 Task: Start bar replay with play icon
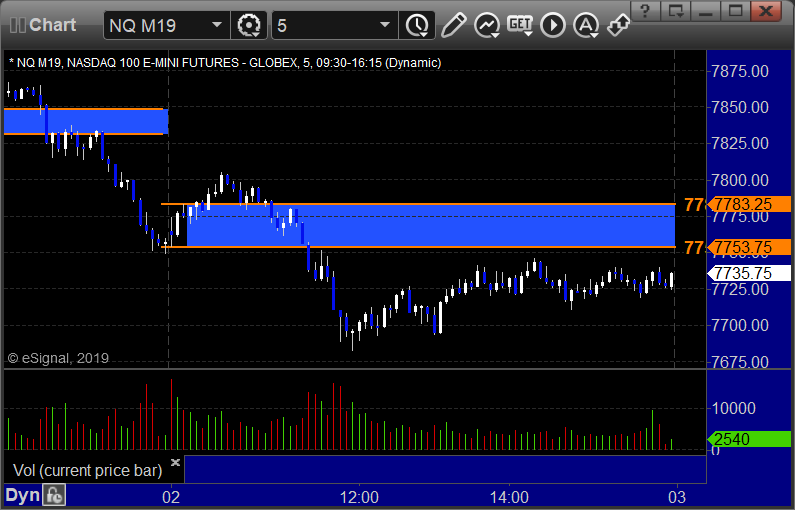pos(553,25)
